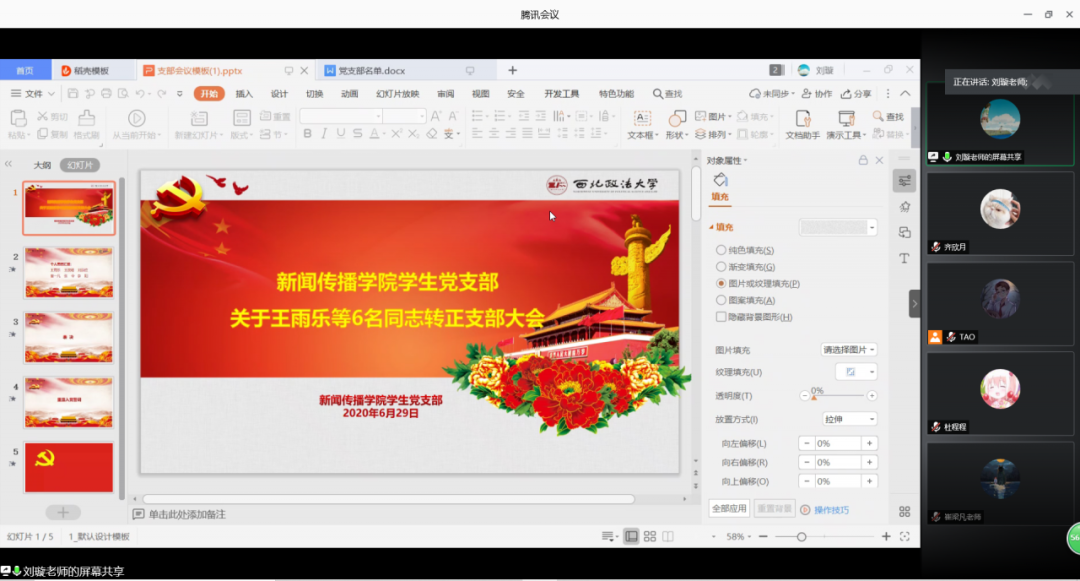Image resolution: width=1080 pixels, height=581 pixels.
Task: Select 渐变填充 radio option
Action: click(721, 267)
